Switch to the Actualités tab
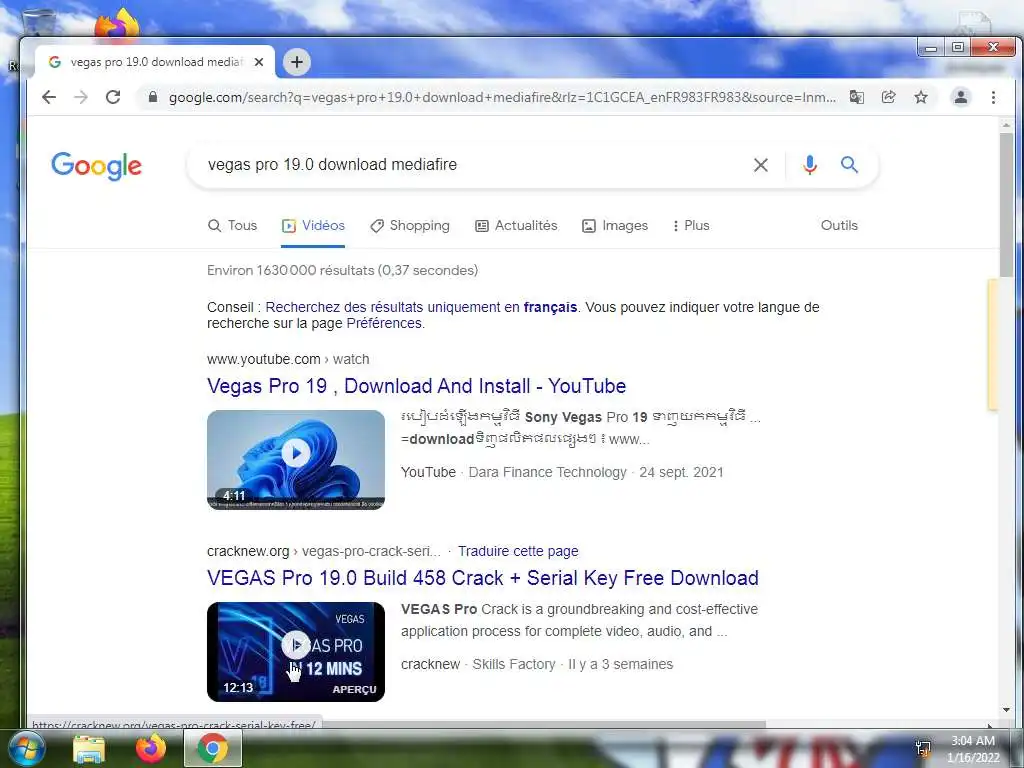 517,225
